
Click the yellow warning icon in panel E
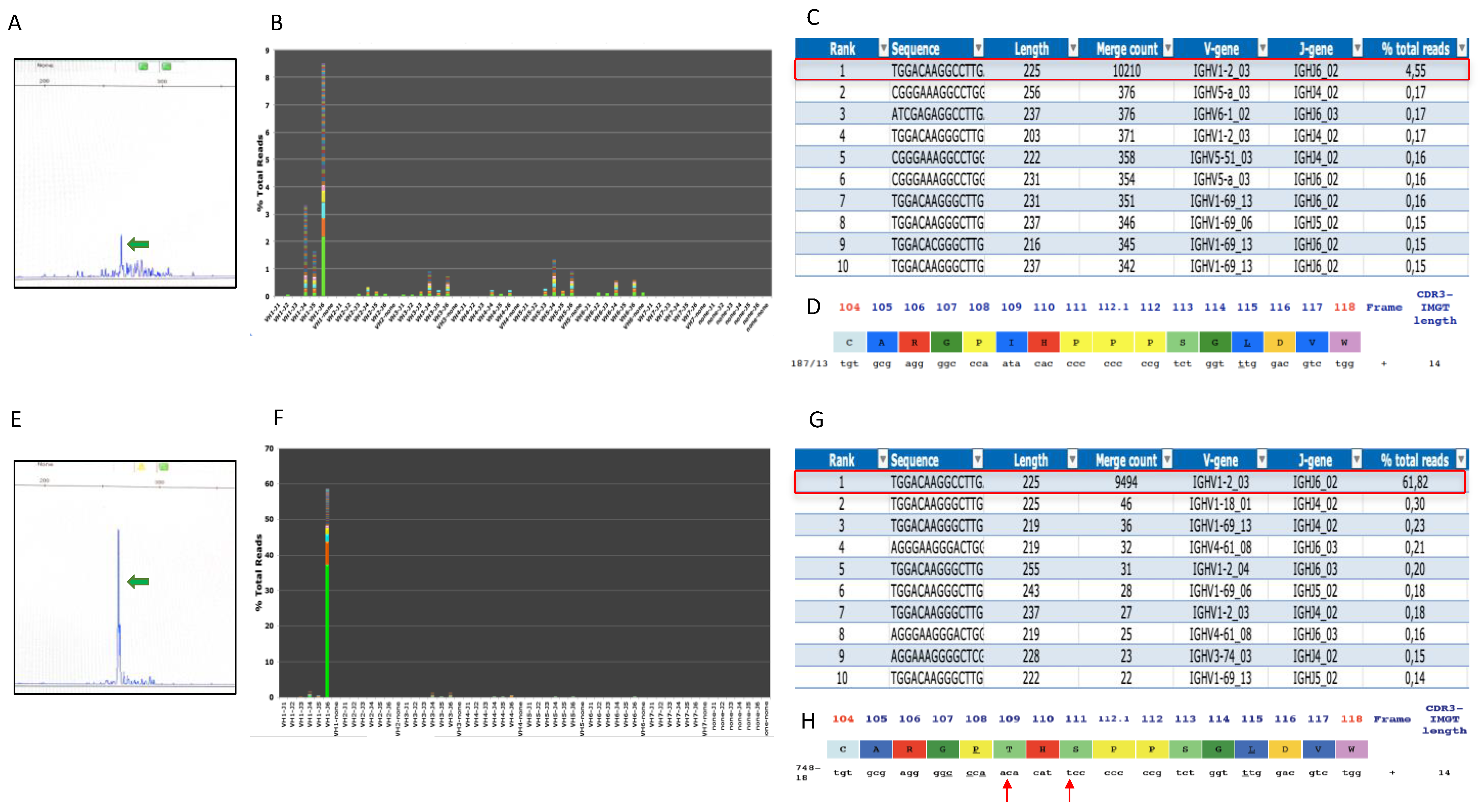(x=141, y=467)
